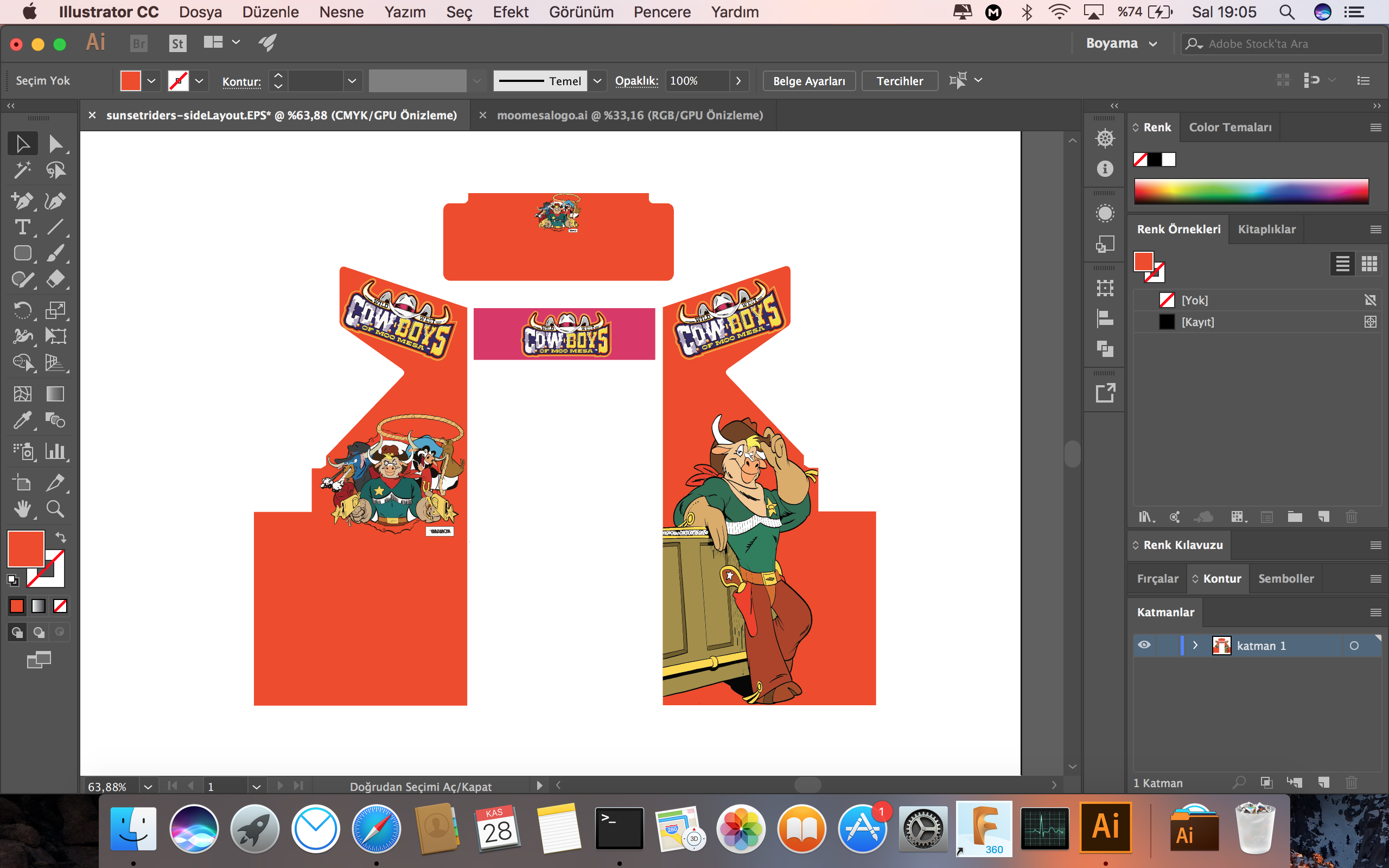Switch to moomesalogo.ai document tab
Screen dimensions: 1389x868
click(x=629, y=116)
